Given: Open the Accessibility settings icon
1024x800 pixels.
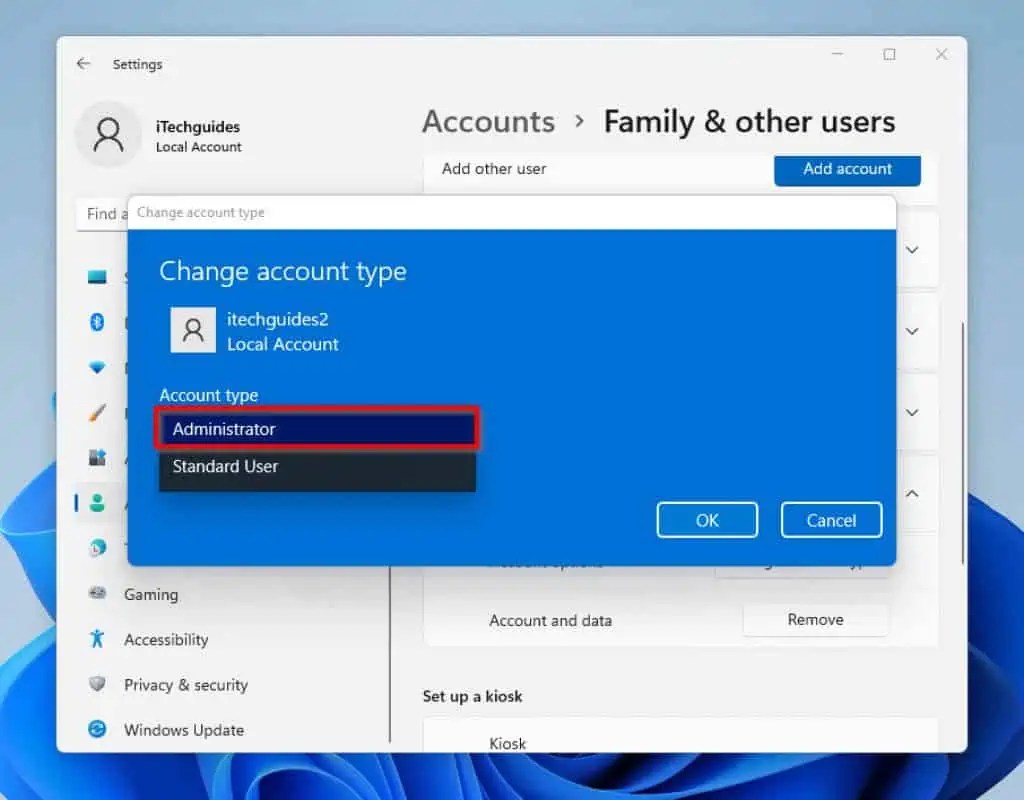Looking at the screenshot, I should [97, 639].
